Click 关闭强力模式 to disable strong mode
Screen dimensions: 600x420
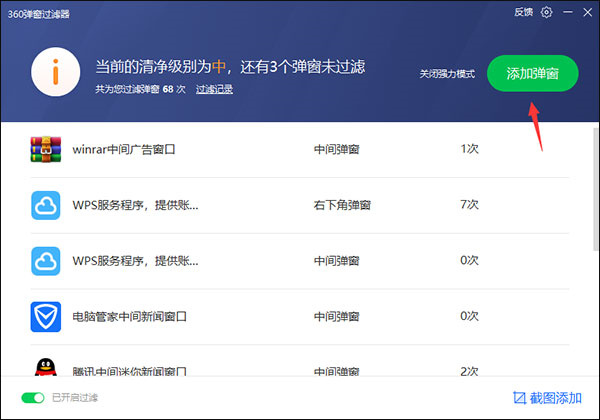pos(447,74)
